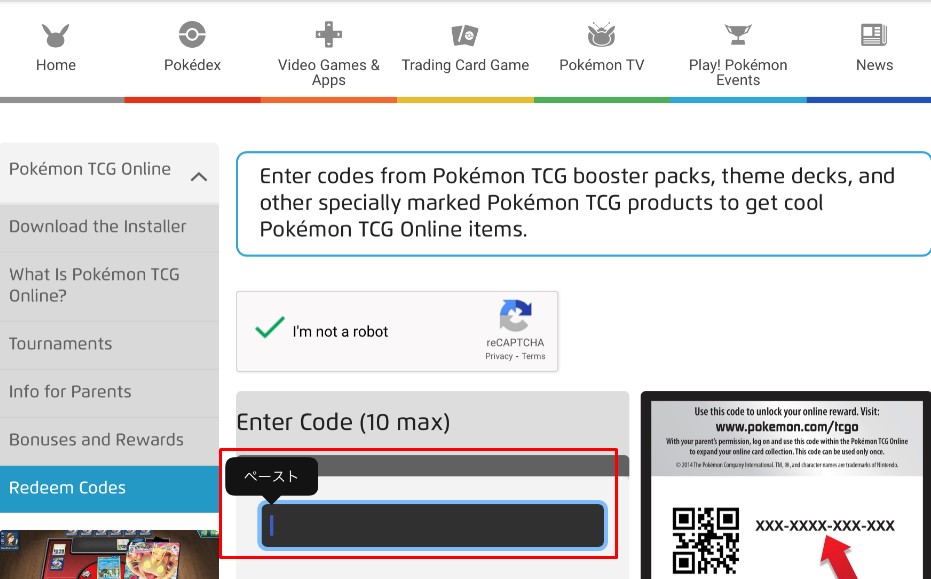The height and width of the screenshot is (579, 931).
Task: Open Pokémon TV navigation label
Action: coord(601,65)
